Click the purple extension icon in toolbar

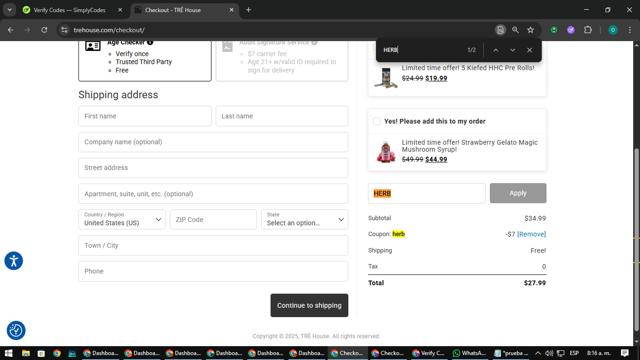click(x=571, y=30)
